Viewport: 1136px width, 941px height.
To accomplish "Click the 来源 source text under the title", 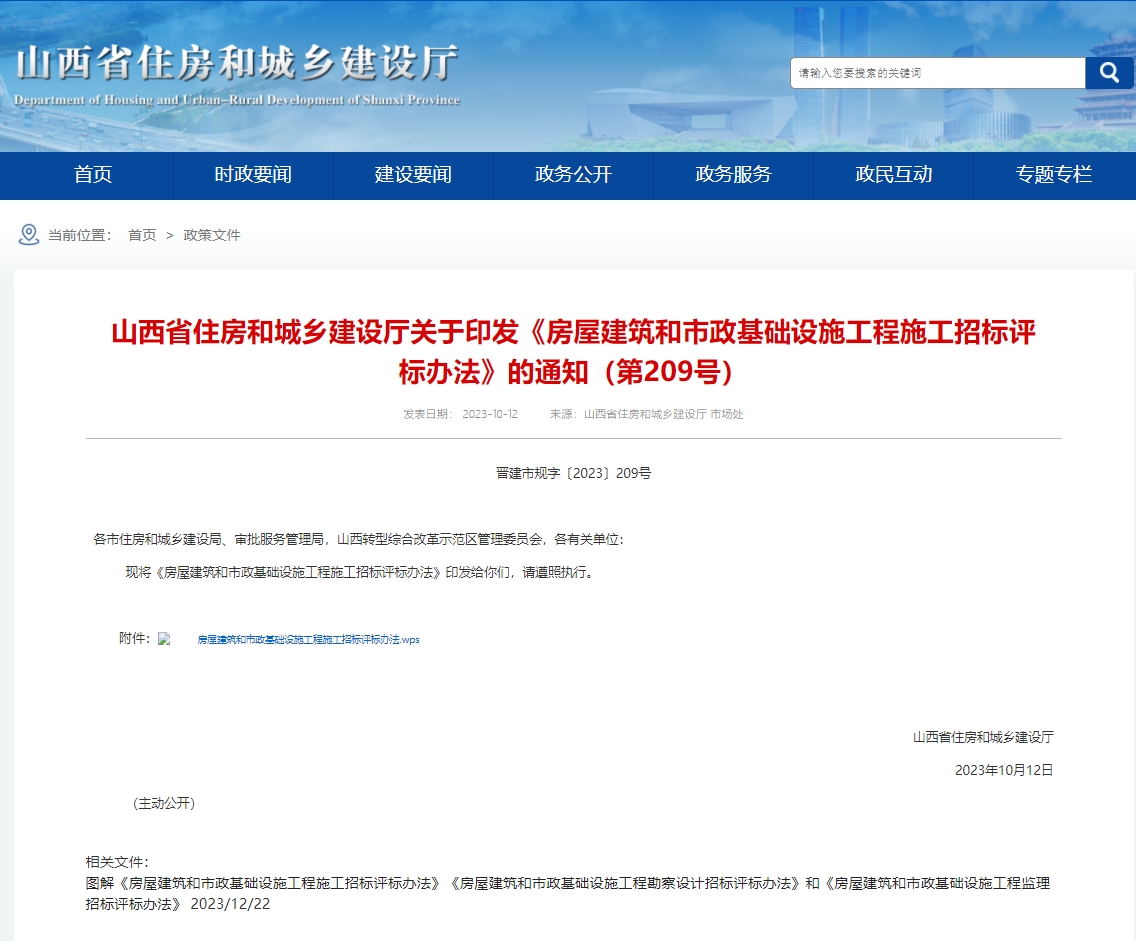I will coord(646,414).
